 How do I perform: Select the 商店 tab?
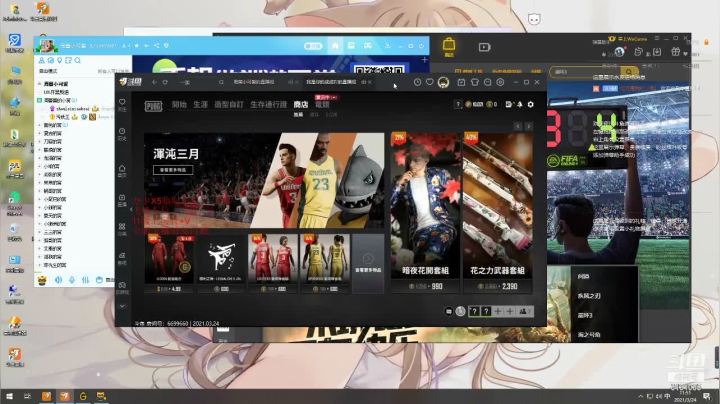click(301, 105)
